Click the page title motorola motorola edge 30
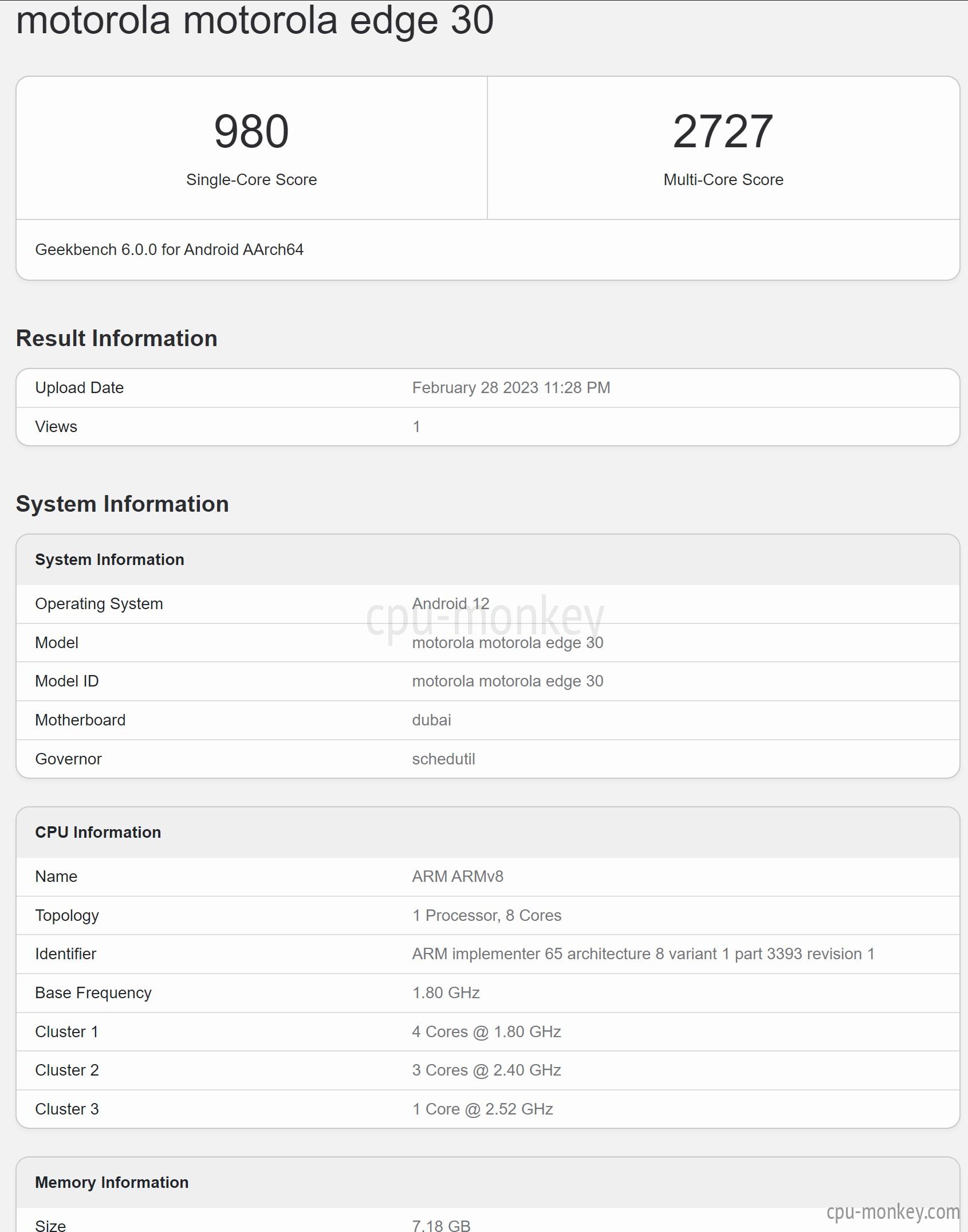The height and width of the screenshot is (1232, 968). [x=255, y=21]
